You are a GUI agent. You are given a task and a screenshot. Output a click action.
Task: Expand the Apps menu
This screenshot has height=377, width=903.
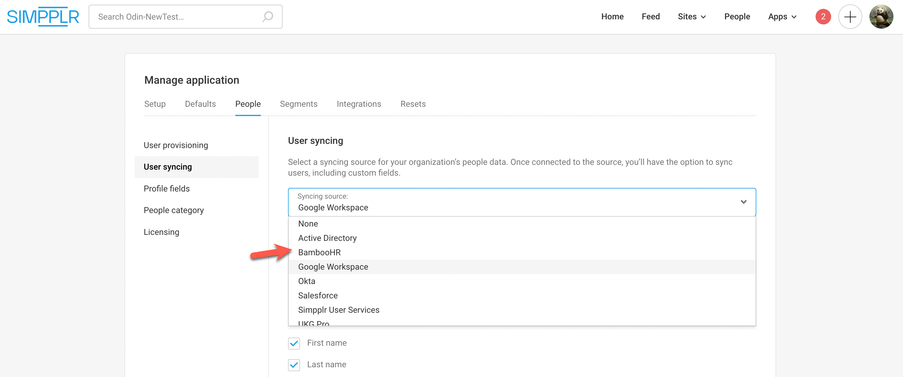coord(782,17)
